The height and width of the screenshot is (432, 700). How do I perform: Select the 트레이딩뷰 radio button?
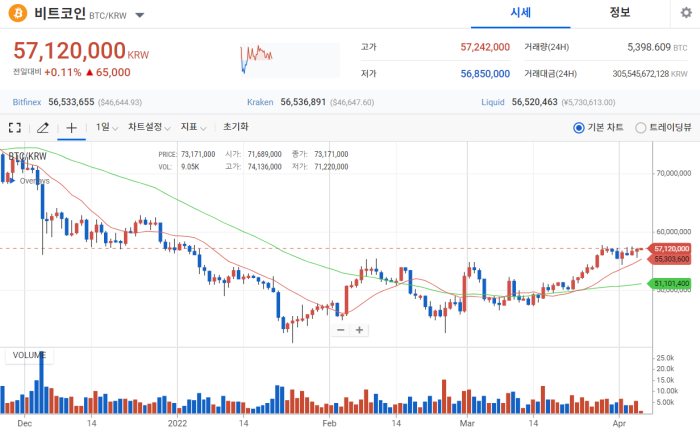(x=641, y=128)
